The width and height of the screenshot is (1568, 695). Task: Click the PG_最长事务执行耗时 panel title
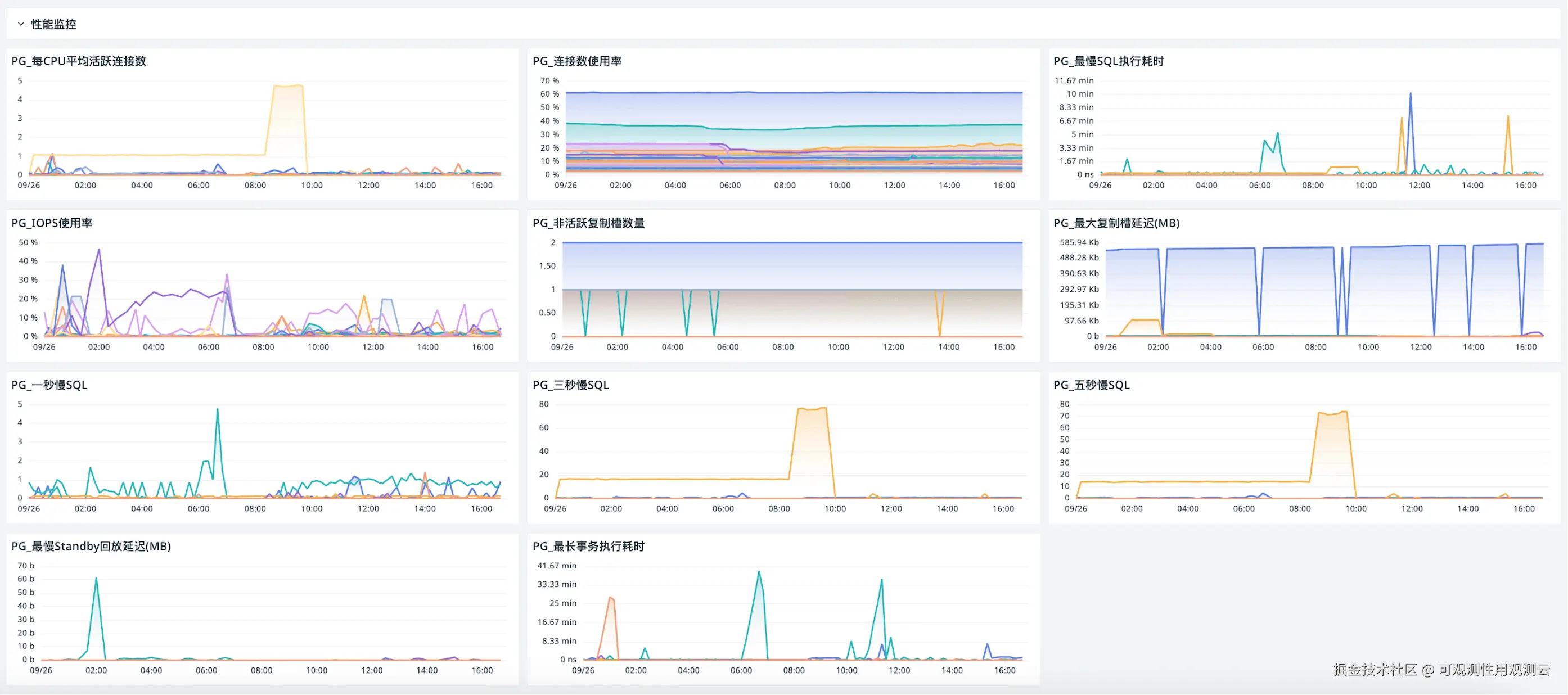[588, 546]
